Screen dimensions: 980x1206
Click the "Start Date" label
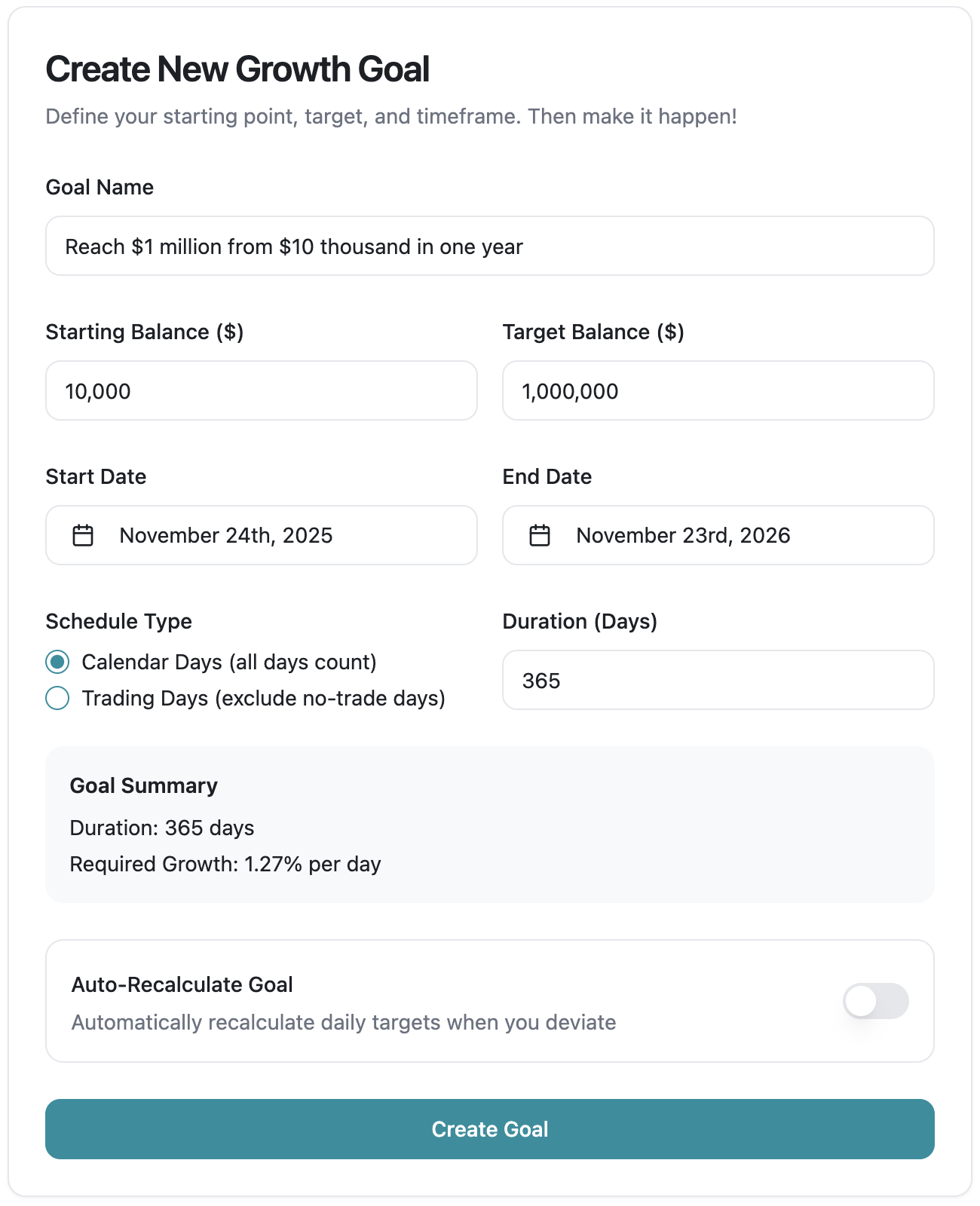[x=96, y=477]
